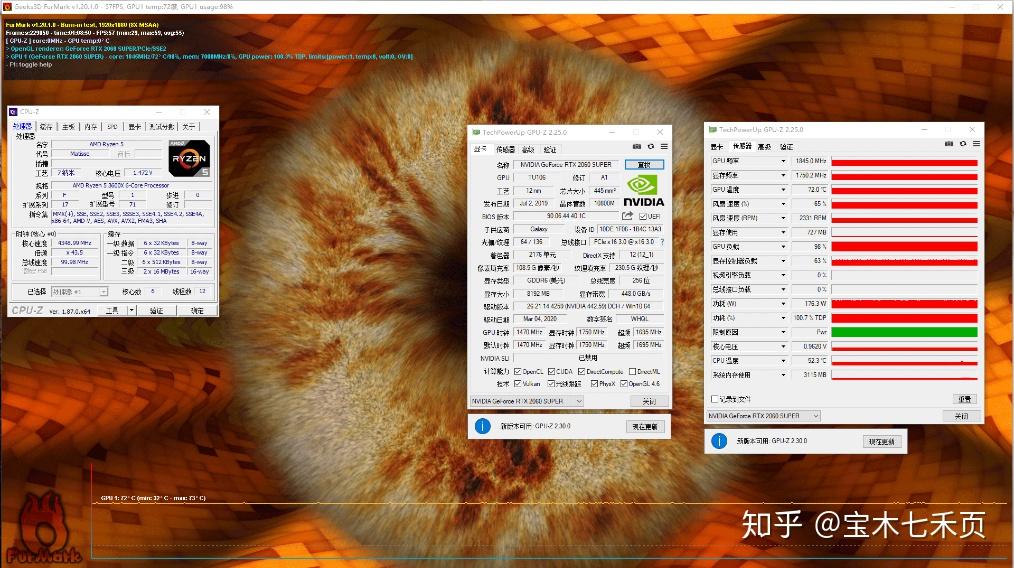Open GPU temperature sensor dropdown arrow
The image size is (1014, 568).
(783, 190)
